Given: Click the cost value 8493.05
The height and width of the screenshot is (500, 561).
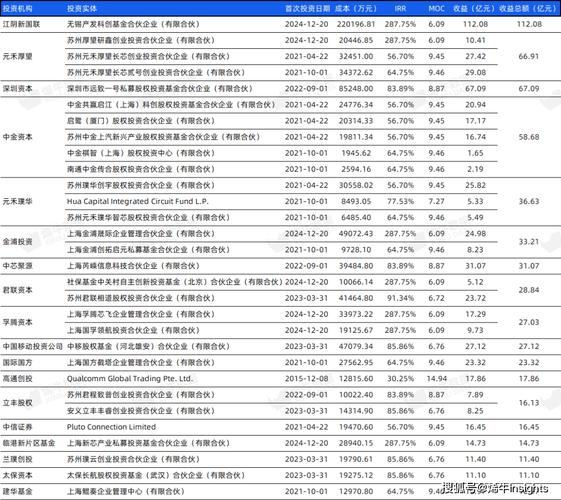Looking at the screenshot, I should coord(356,201).
